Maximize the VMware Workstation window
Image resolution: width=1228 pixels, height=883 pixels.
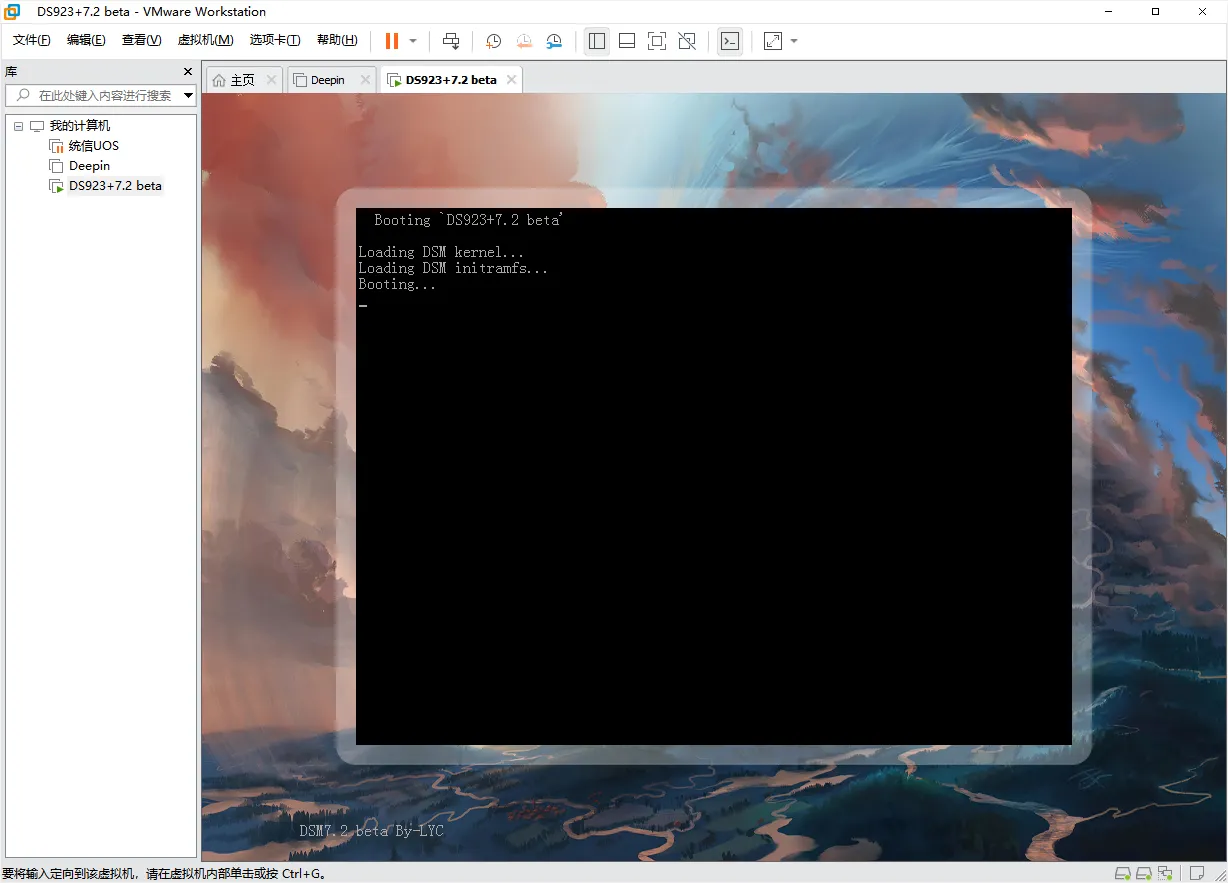point(1155,12)
